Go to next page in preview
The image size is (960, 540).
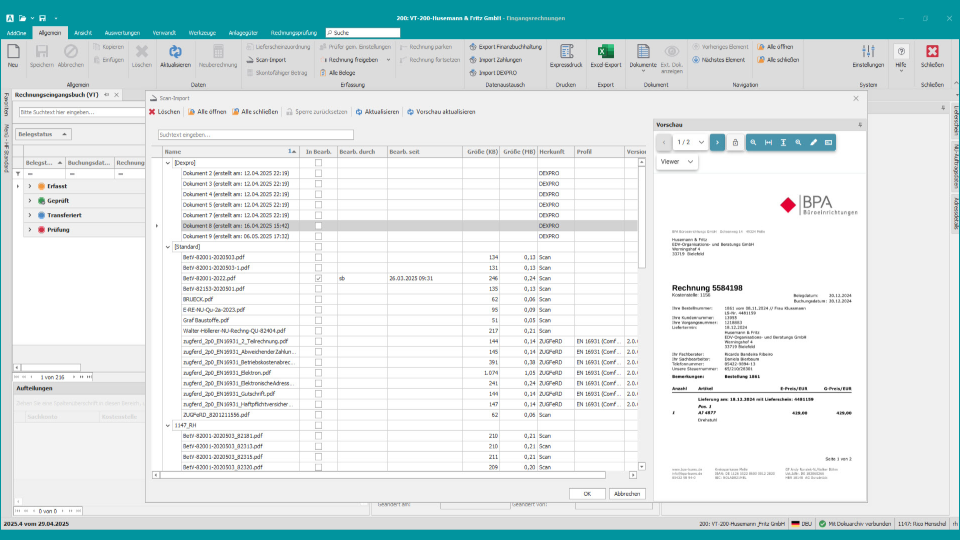coord(717,143)
